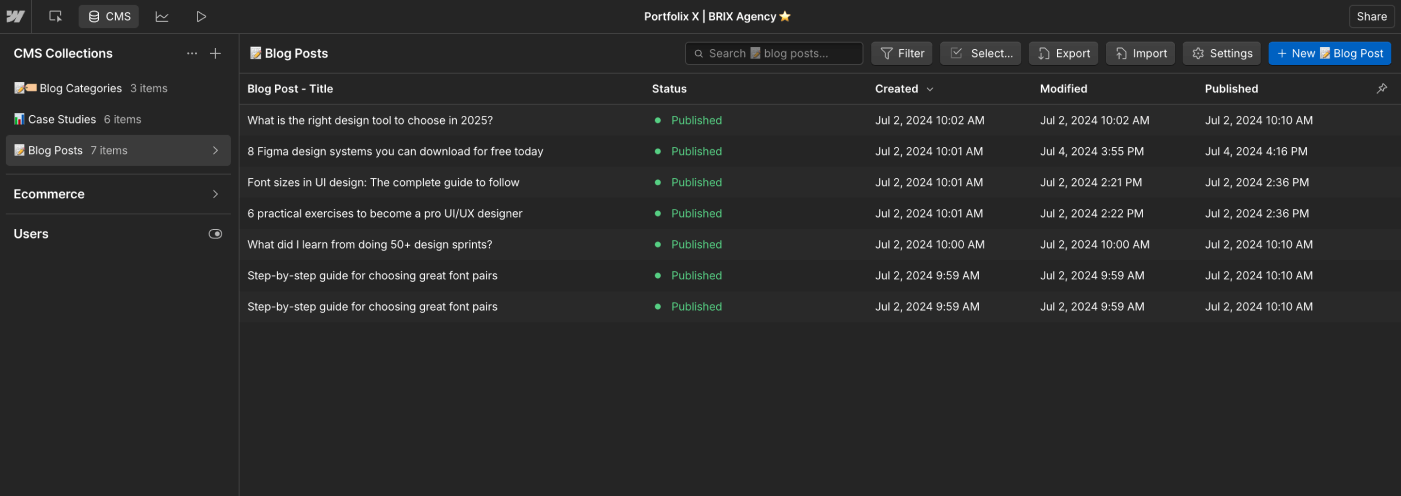Click Published status of the 50+ design sprints post

[x=688, y=244]
